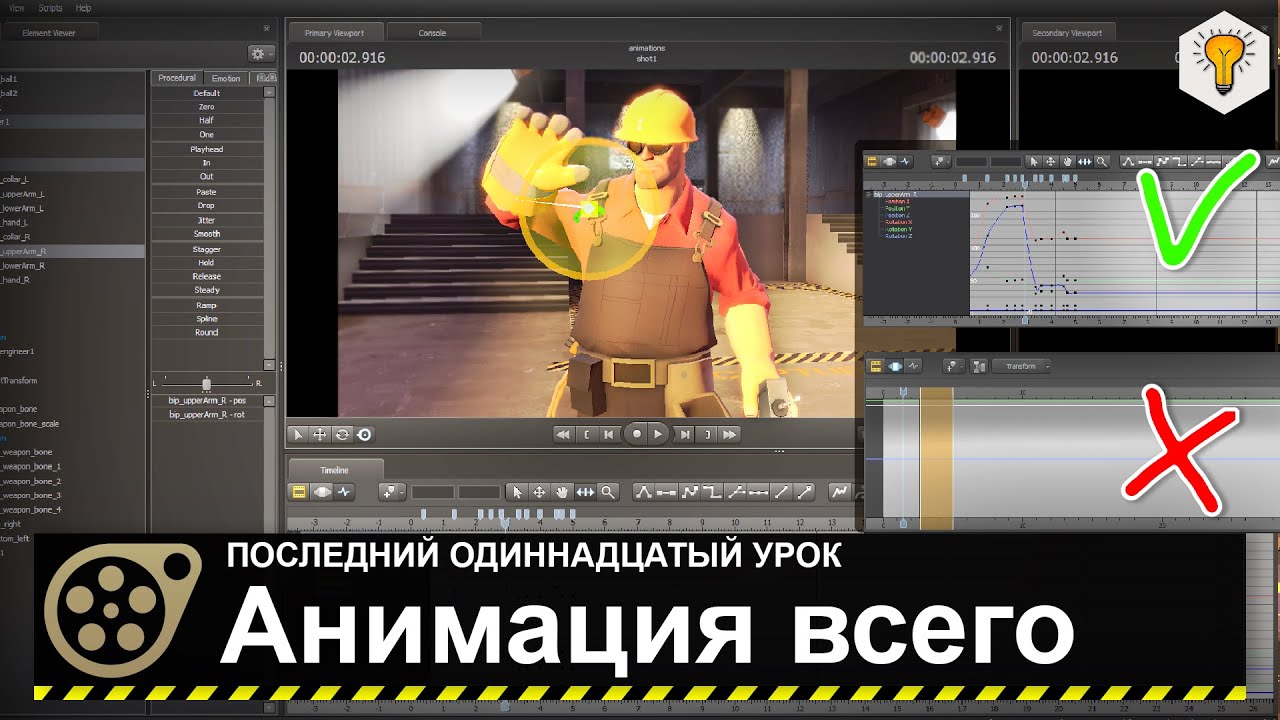Viewport: 1280px width, 720px height.
Task: Click the first empty value field in Timeline toolbar
Action: pos(433,492)
